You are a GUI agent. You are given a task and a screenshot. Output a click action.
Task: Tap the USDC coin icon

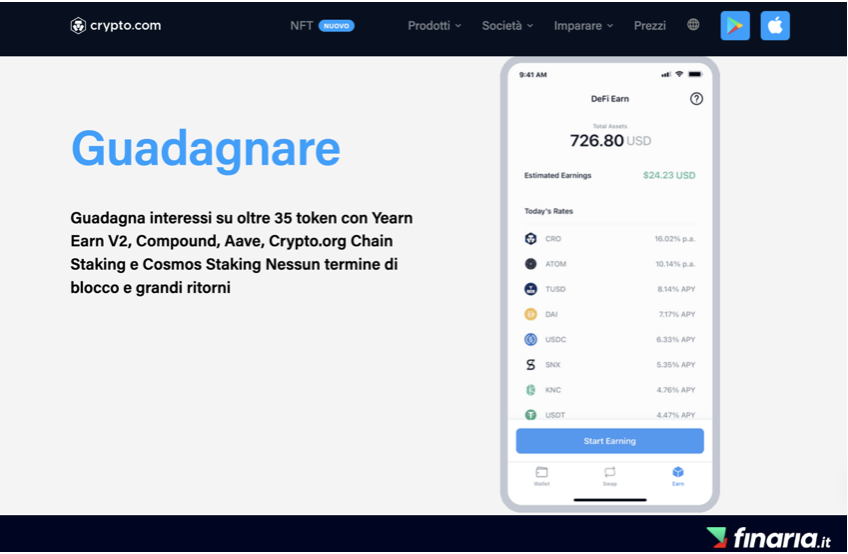tap(531, 339)
